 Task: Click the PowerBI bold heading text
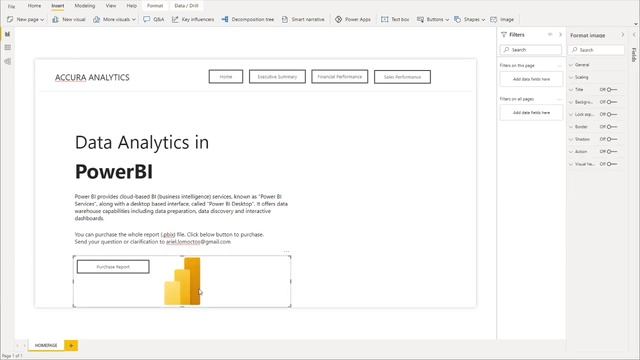pos(114,171)
